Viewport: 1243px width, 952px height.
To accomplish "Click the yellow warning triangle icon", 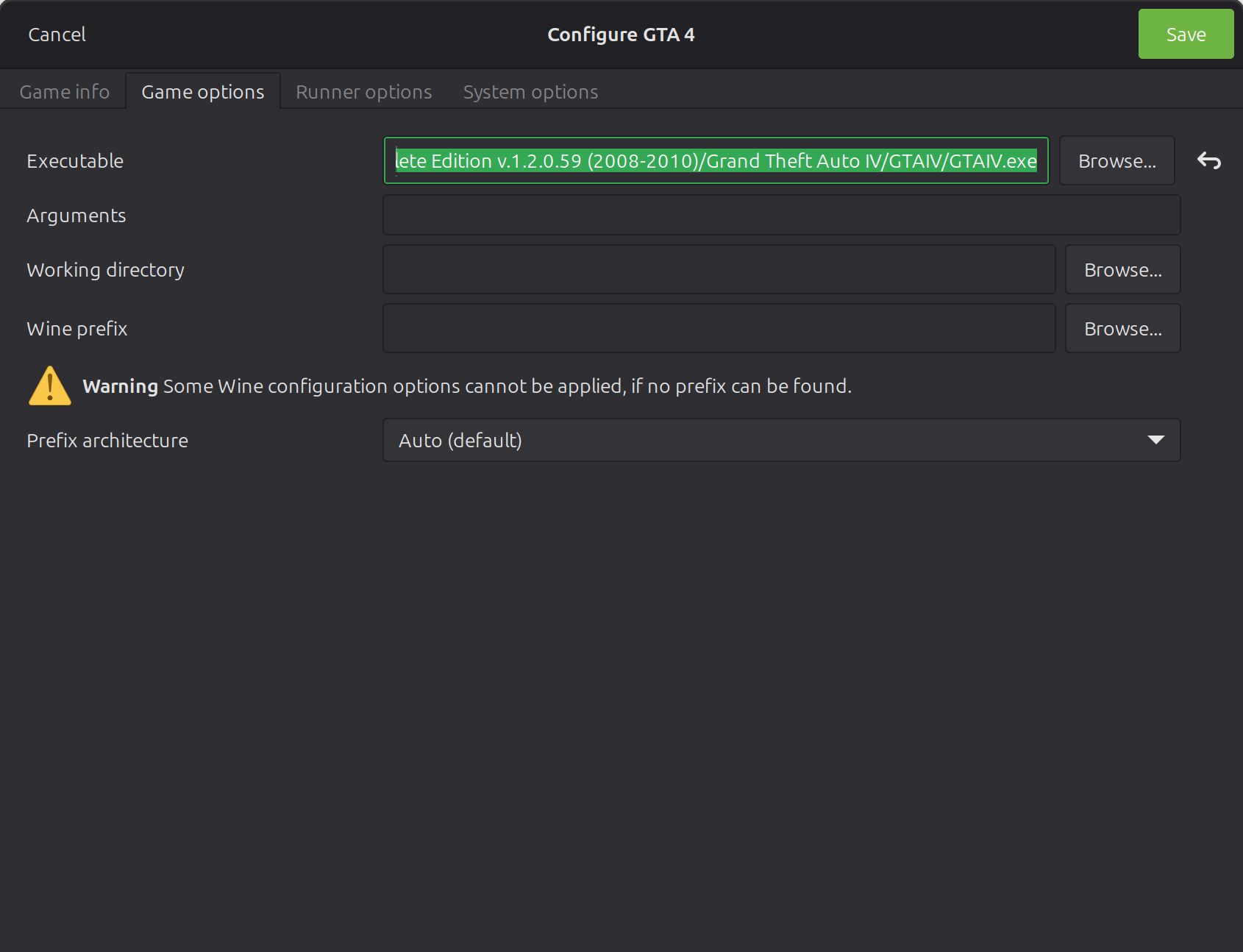I will (x=50, y=386).
